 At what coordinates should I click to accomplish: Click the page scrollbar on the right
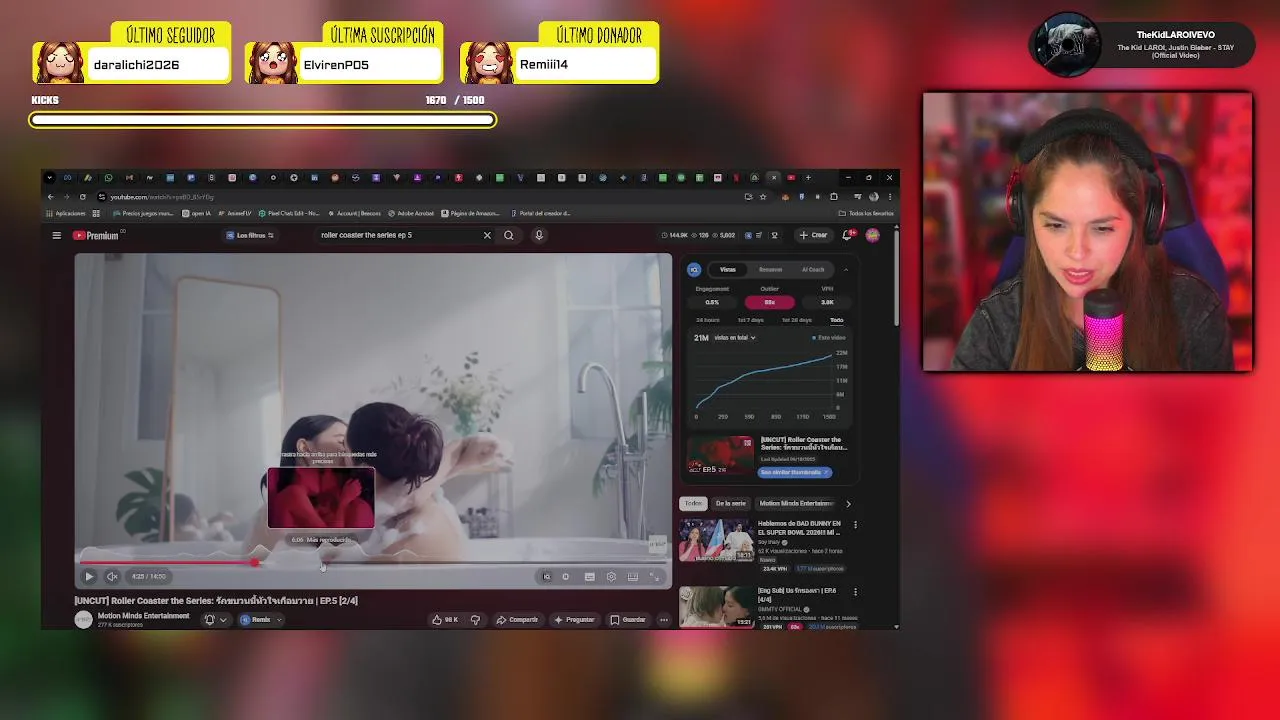896,277
